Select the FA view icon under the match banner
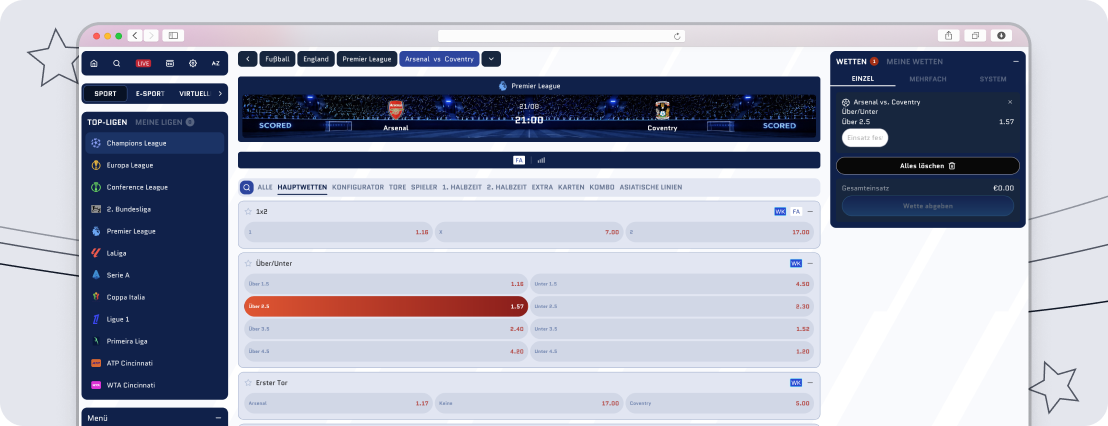 click(x=519, y=160)
